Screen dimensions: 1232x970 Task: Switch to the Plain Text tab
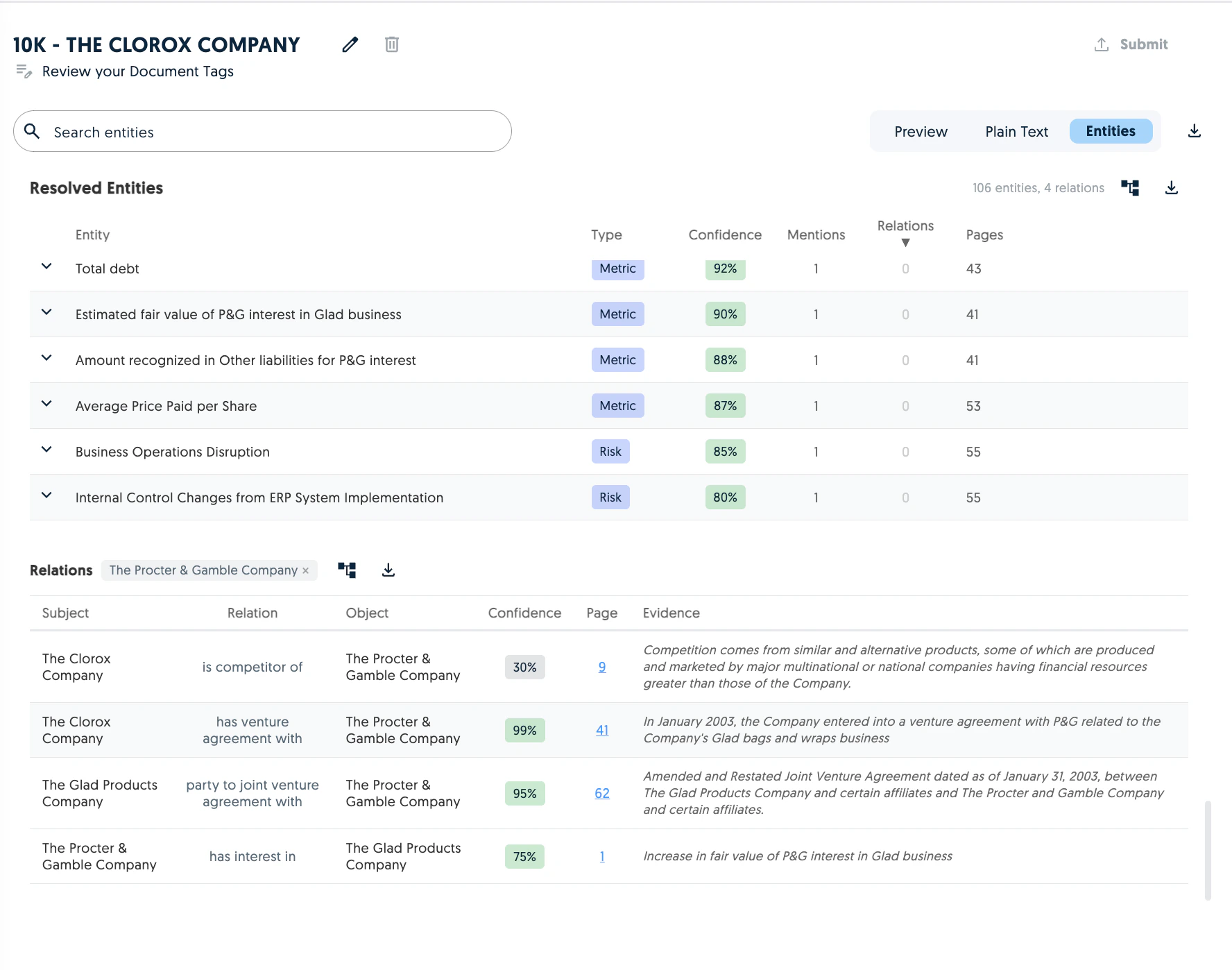pyautogui.click(x=1016, y=131)
